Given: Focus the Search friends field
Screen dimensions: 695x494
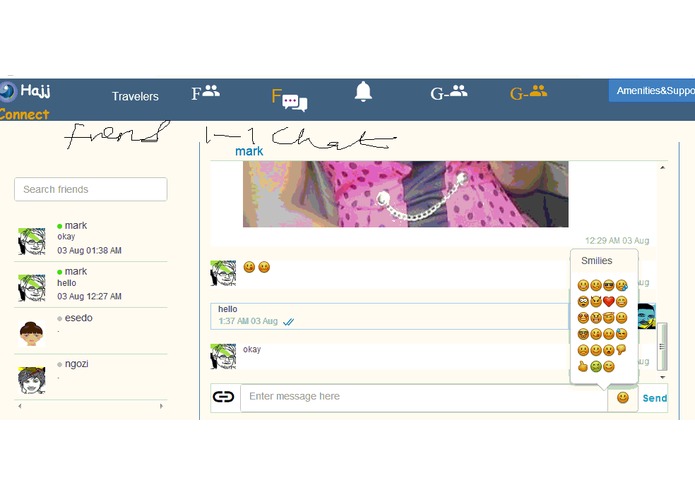Looking at the screenshot, I should [91, 189].
